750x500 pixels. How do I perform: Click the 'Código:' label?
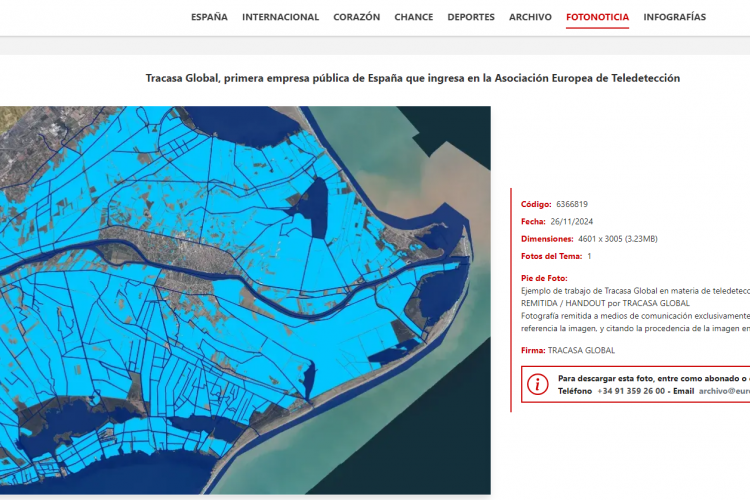tap(536, 204)
